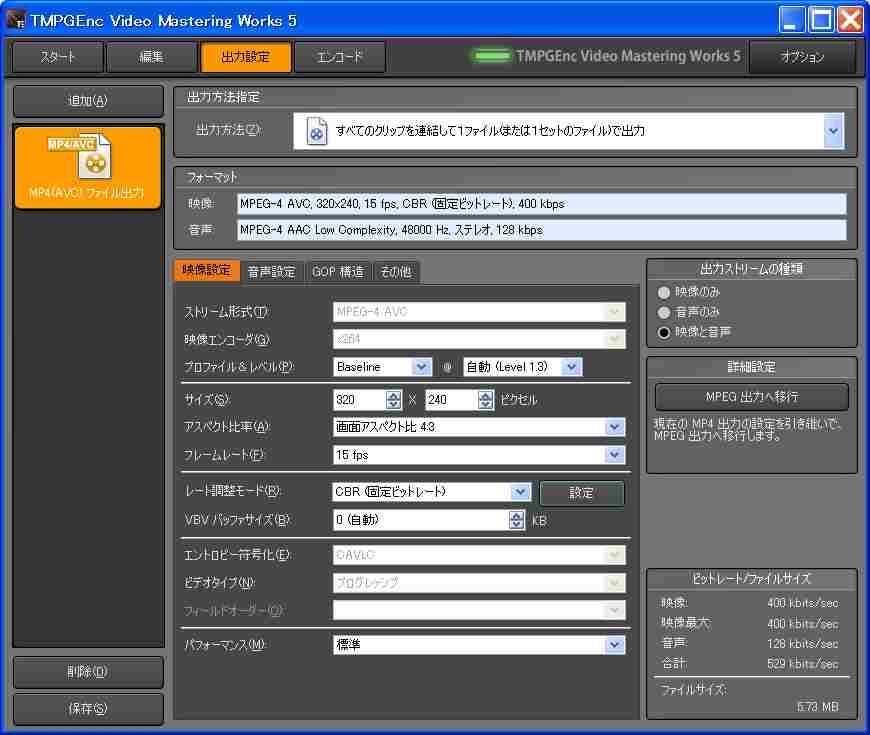Expand the output method dropdown arrow
870x735 pixels.
[833, 131]
